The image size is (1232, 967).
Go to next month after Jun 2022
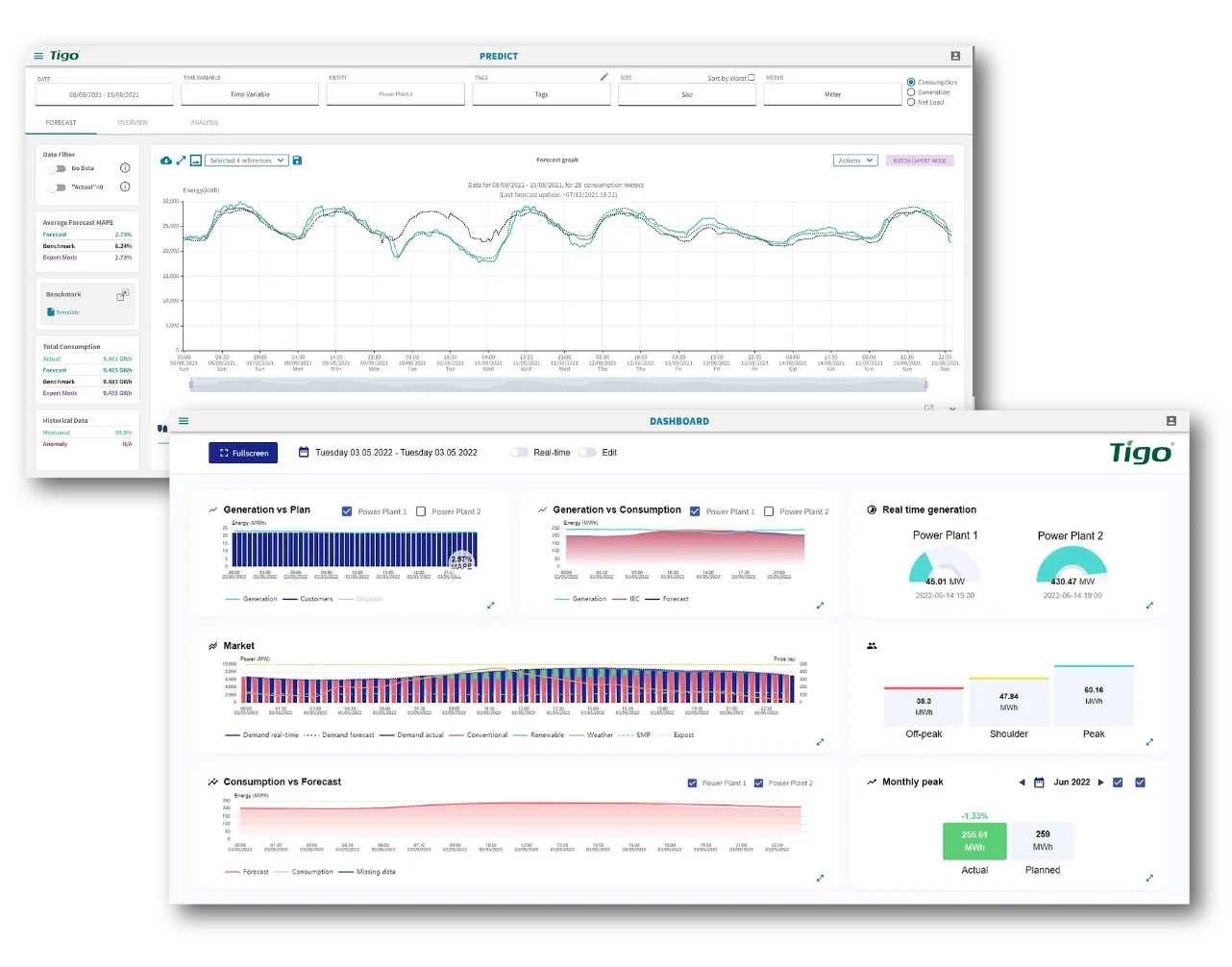[1101, 782]
